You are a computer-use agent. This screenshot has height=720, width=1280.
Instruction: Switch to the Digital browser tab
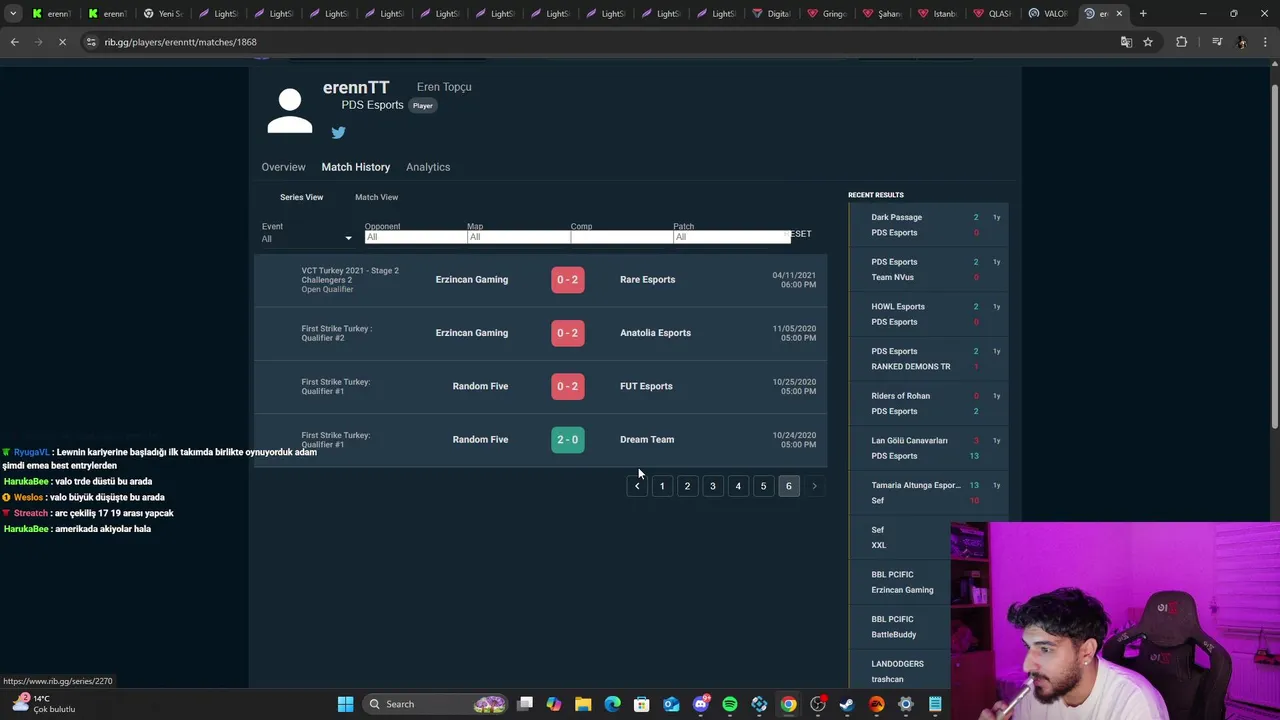pyautogui.click(x=771, y=13)
